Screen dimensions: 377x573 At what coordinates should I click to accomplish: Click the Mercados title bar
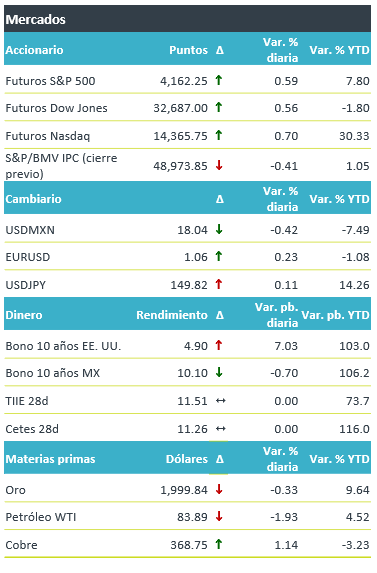tap(187, 19)
